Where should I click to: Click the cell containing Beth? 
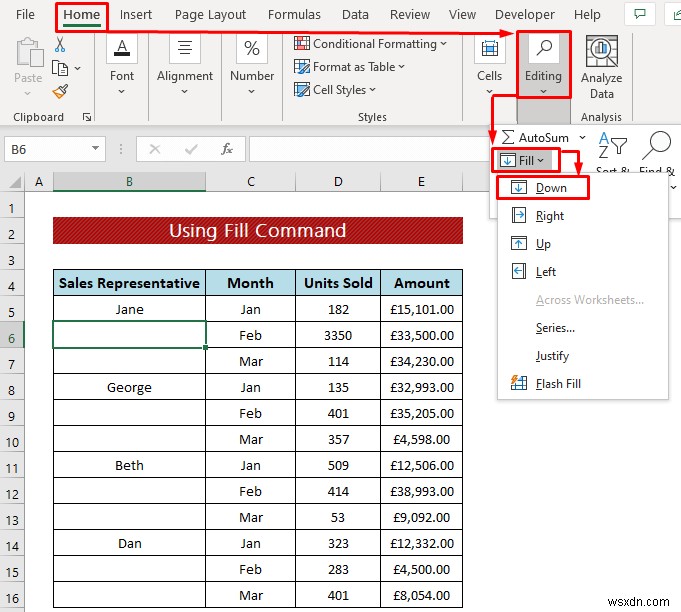[x=129, y=465]
